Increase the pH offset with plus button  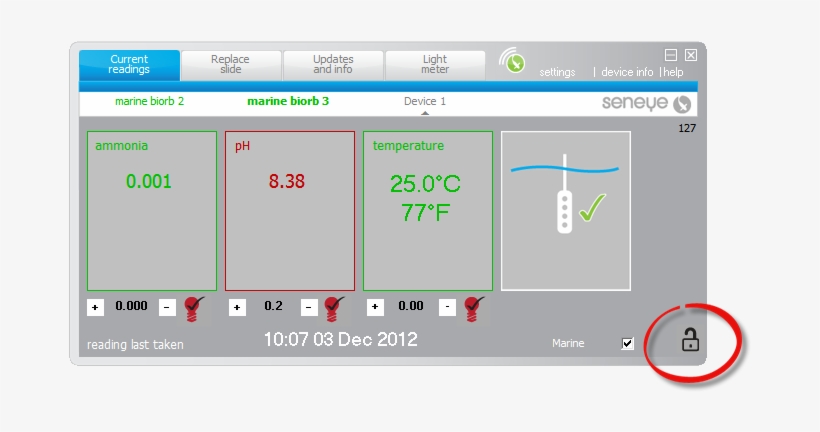click(x=237, y=307)
